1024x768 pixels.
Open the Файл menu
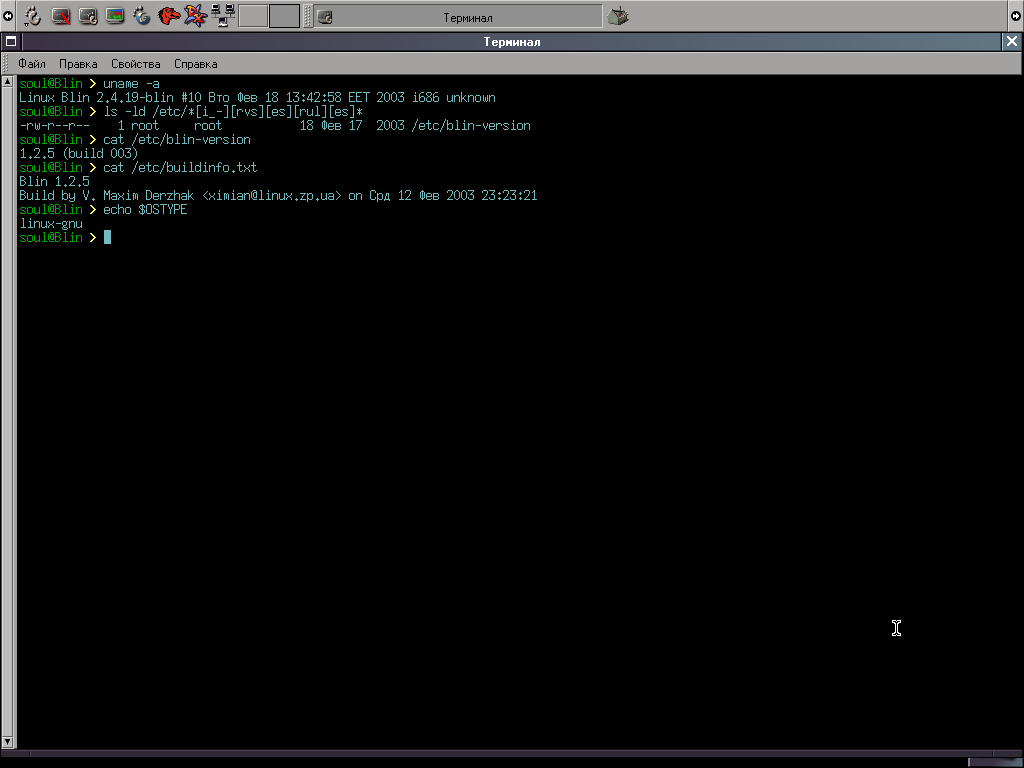click(31, 64)
